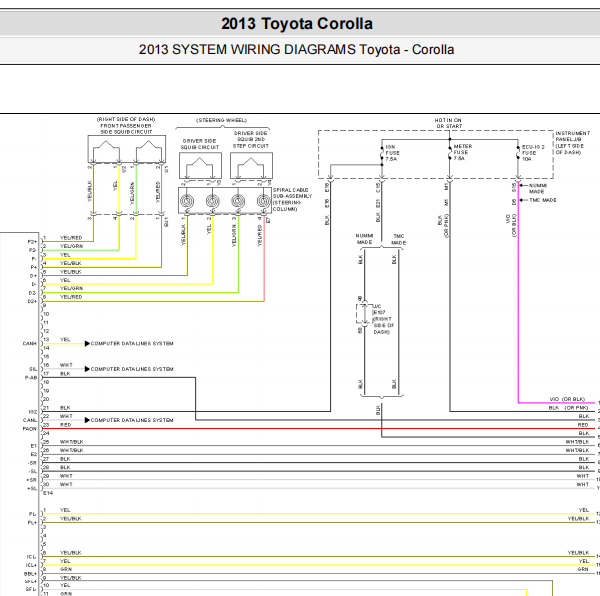Click the "D2+" terminal label

point(32,301)
